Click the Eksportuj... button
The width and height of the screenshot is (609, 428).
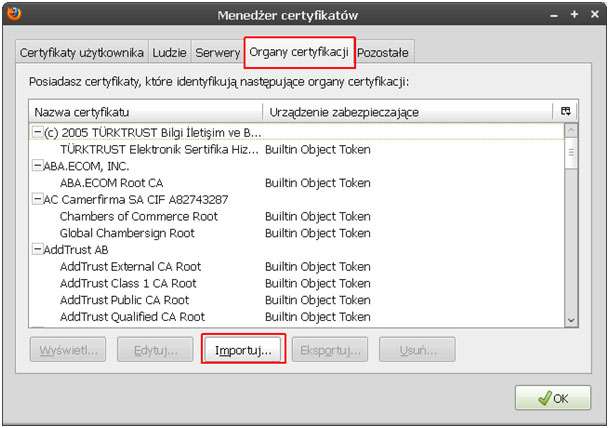coord(330,350)
